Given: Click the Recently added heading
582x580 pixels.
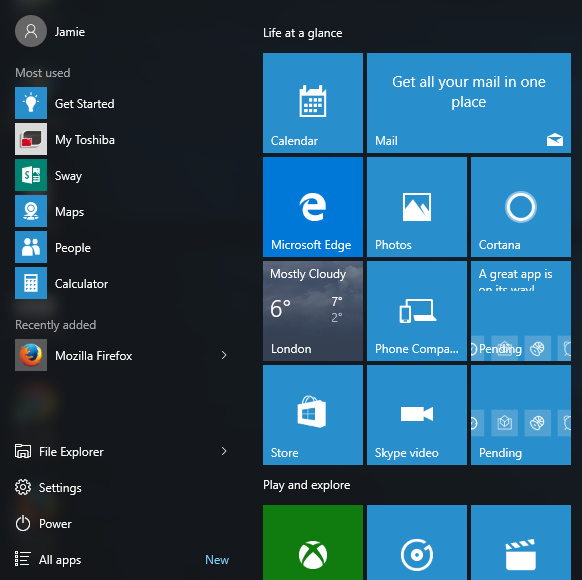Looking at the screenshot, I should click(56, 325).
